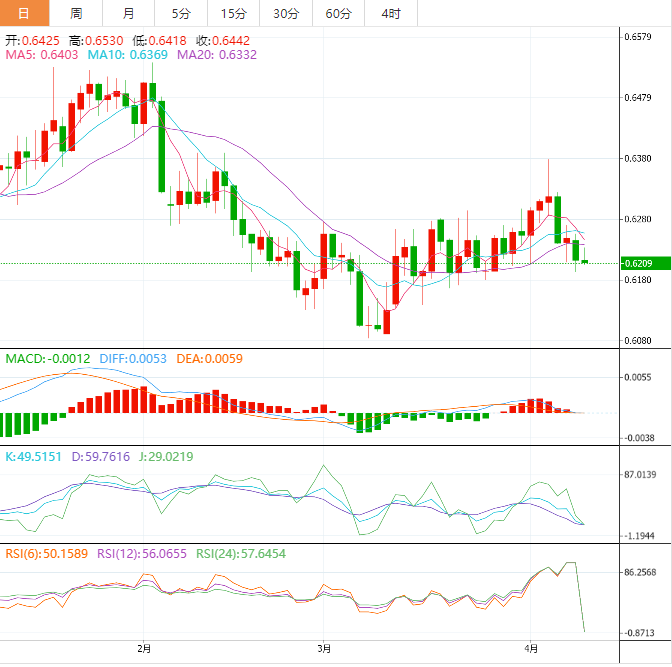672x667 pixels.
Task: Switch to the 日 daily chart tab
Action: pyautogui.click(x=25, y=14)
